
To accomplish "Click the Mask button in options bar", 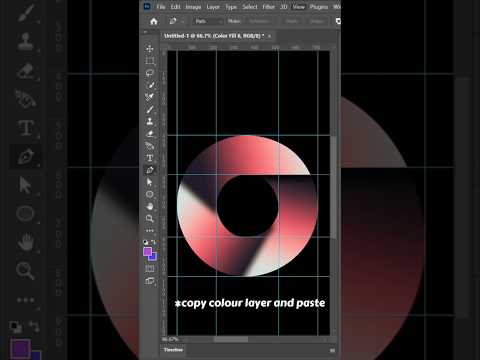I will (291, 21).
